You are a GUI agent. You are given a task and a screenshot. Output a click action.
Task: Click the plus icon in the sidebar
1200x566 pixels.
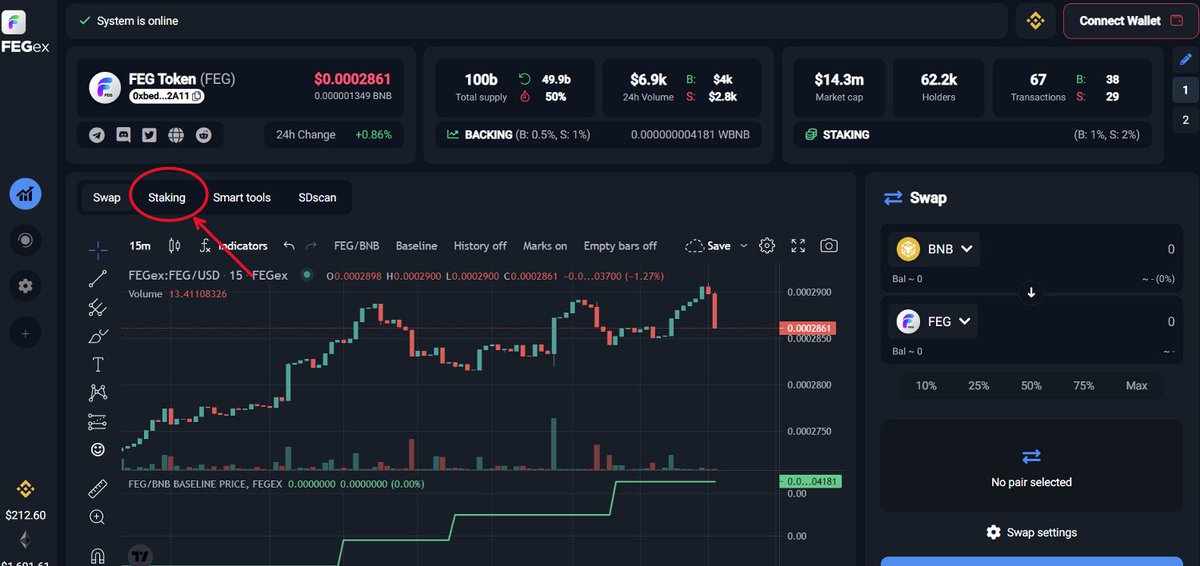25,333
